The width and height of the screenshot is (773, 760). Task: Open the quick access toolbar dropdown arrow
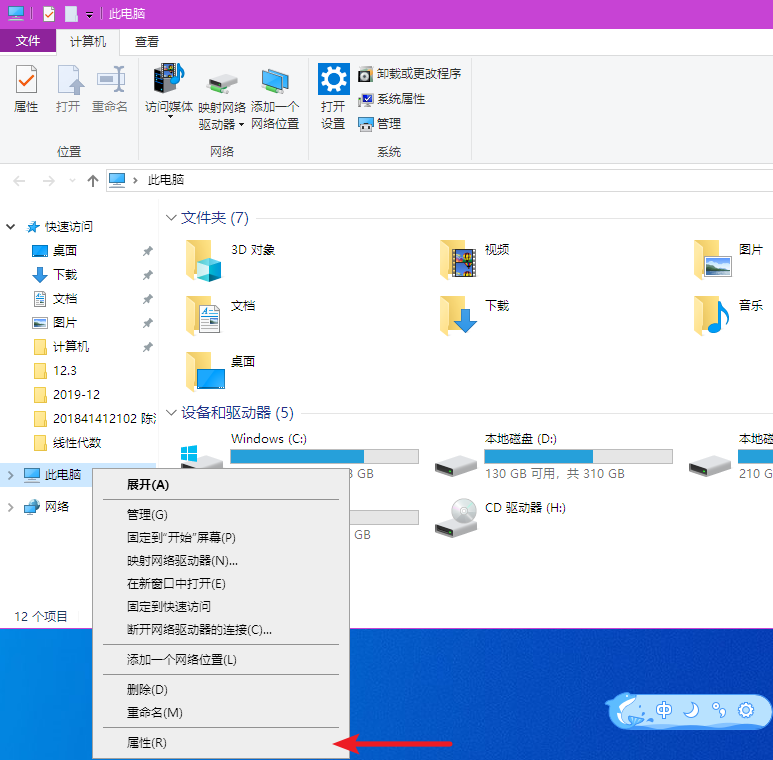[x=89, y=15]
